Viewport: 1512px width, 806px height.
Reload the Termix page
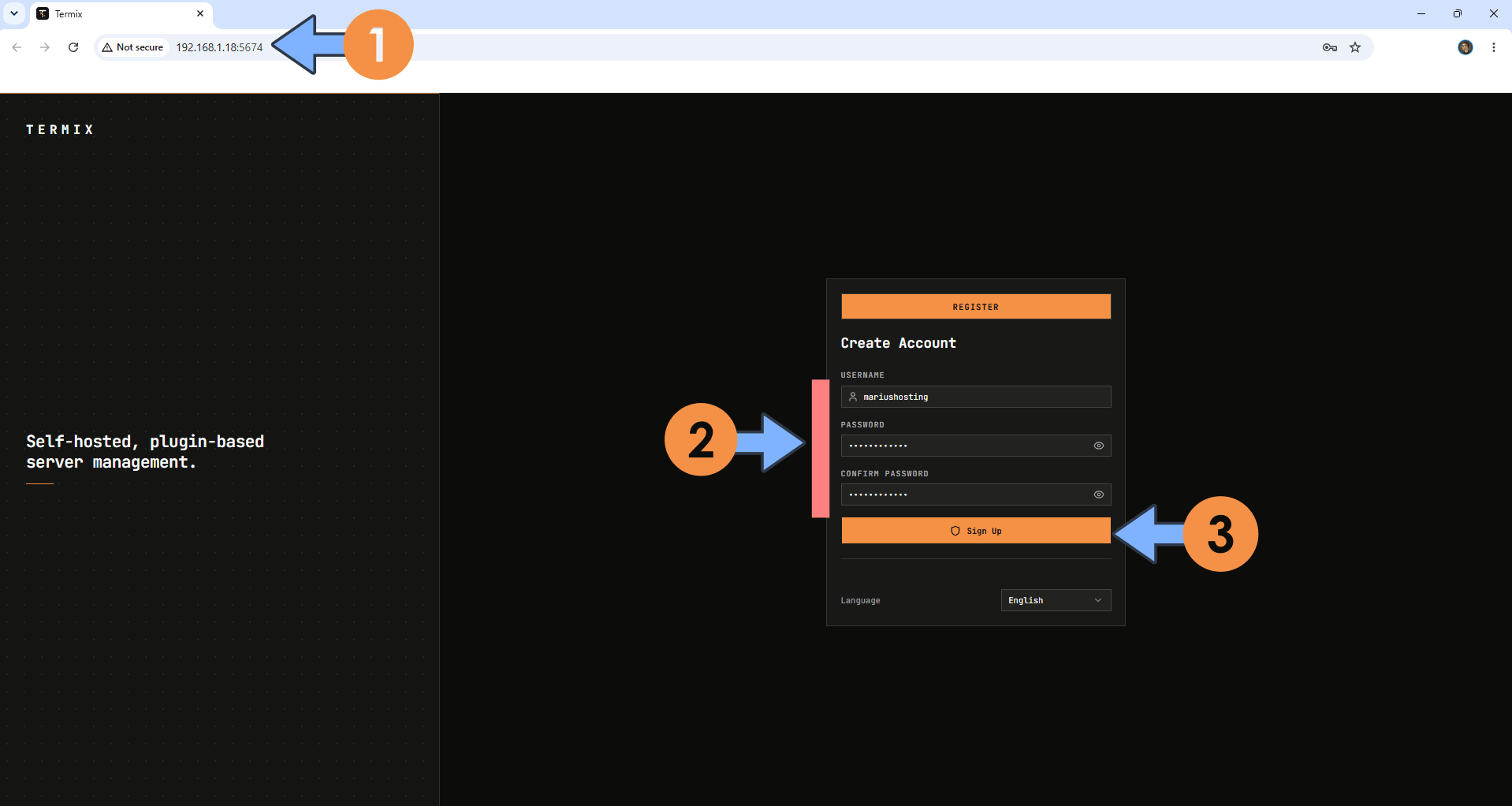click(x=73, y=47)
